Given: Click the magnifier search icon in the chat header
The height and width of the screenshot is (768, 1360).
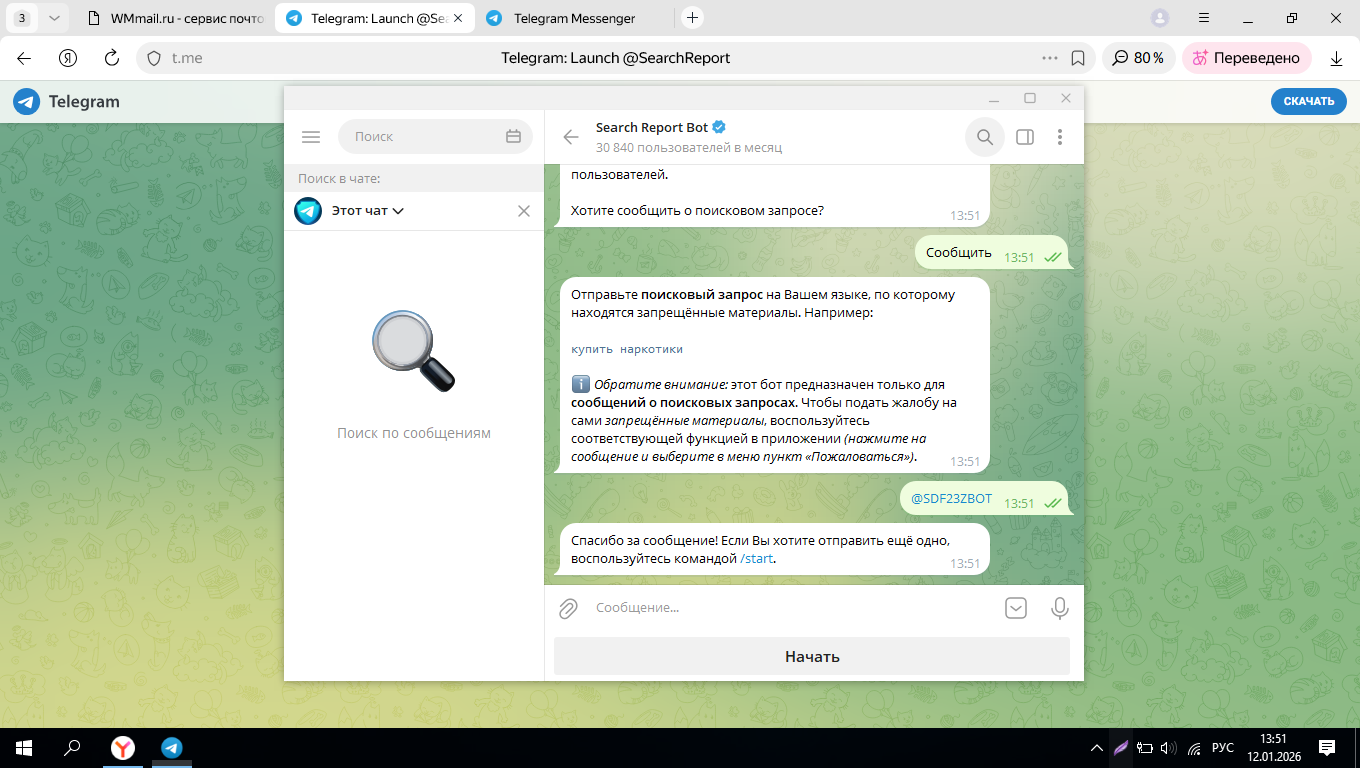Looking at the screenshot, I should [985, 137].
